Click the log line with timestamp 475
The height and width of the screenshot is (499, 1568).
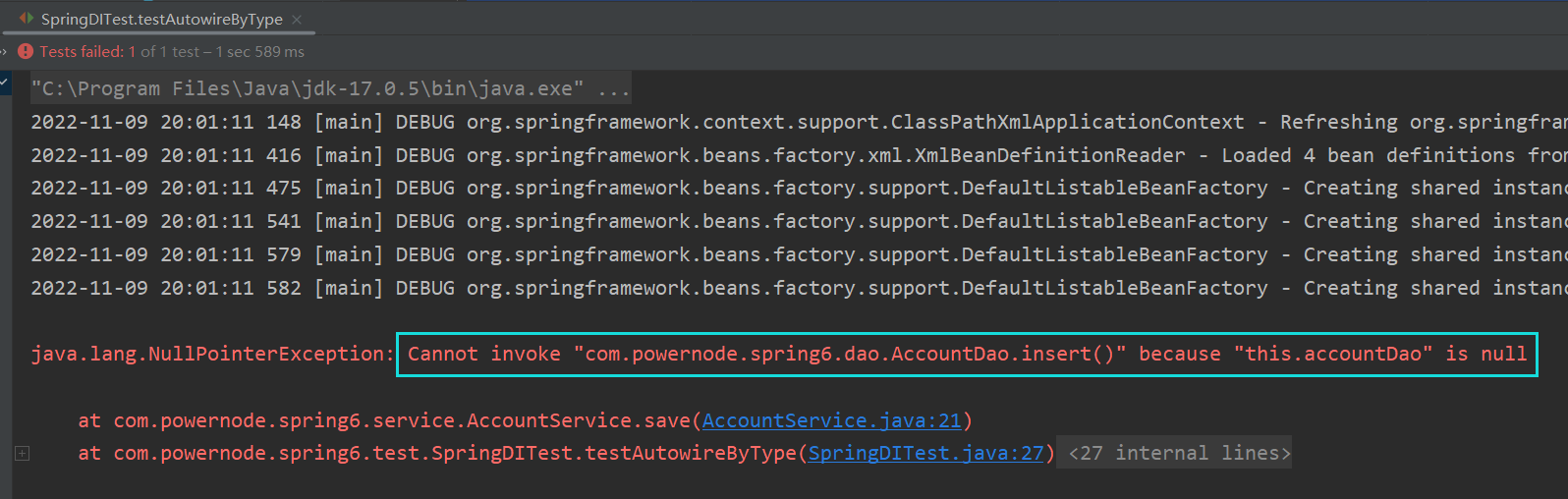(x=799, y=188)
